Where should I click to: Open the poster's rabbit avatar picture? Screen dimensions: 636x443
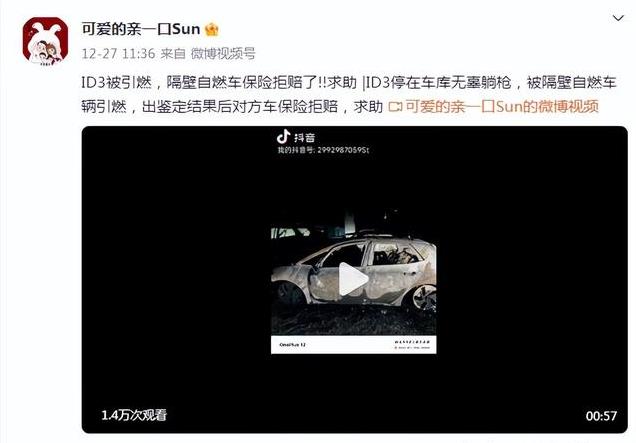click(x=45, y=41)
